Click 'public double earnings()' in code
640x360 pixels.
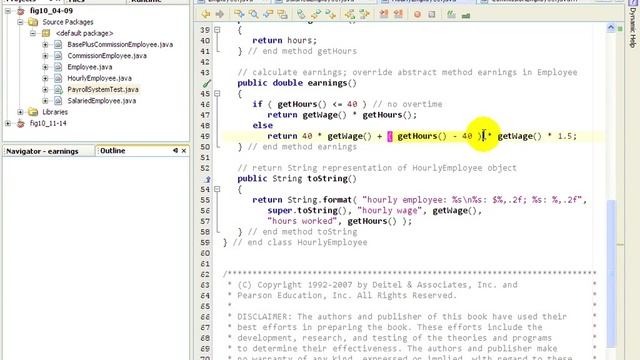click(297, 83)
